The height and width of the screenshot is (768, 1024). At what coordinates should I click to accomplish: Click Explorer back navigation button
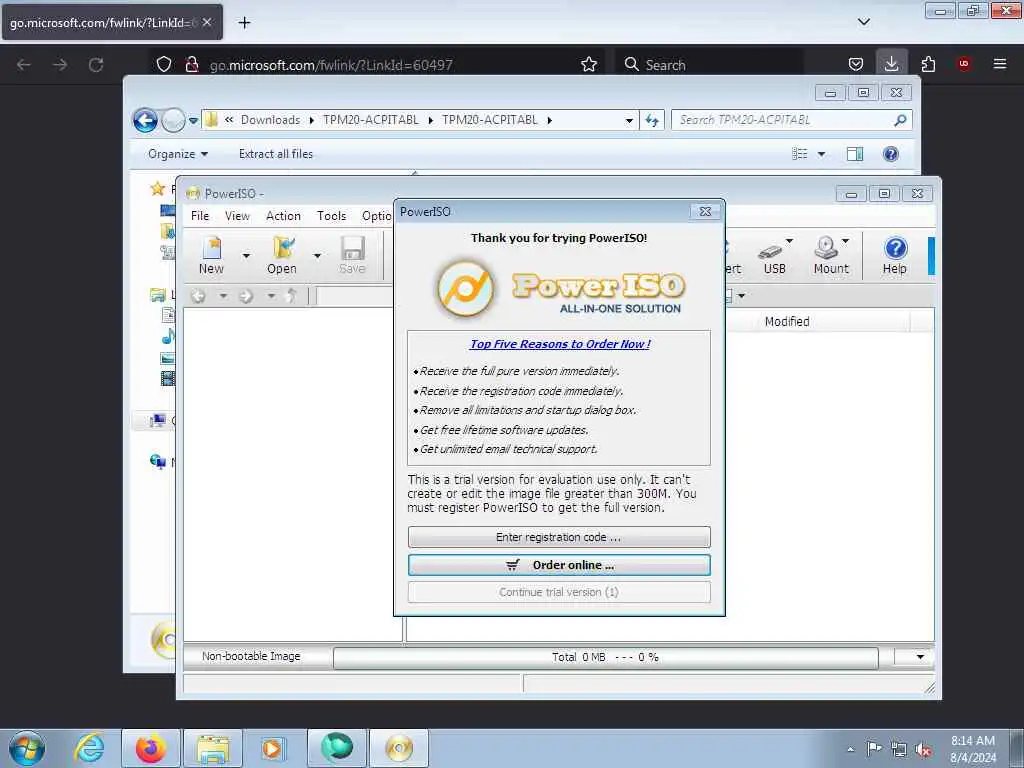(145, 120)
